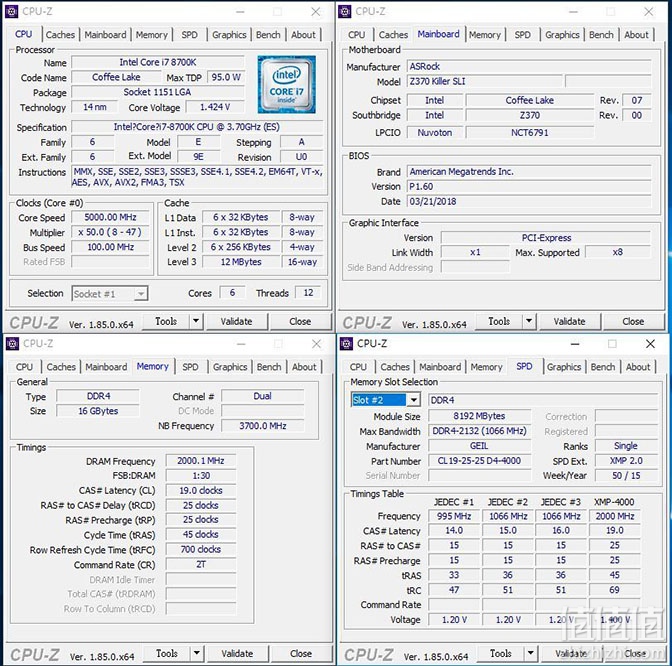Viewport: 672px width, 666px height.
Task: Select Mainboard tab in the Memory window
Action: [x=106, y=367]
